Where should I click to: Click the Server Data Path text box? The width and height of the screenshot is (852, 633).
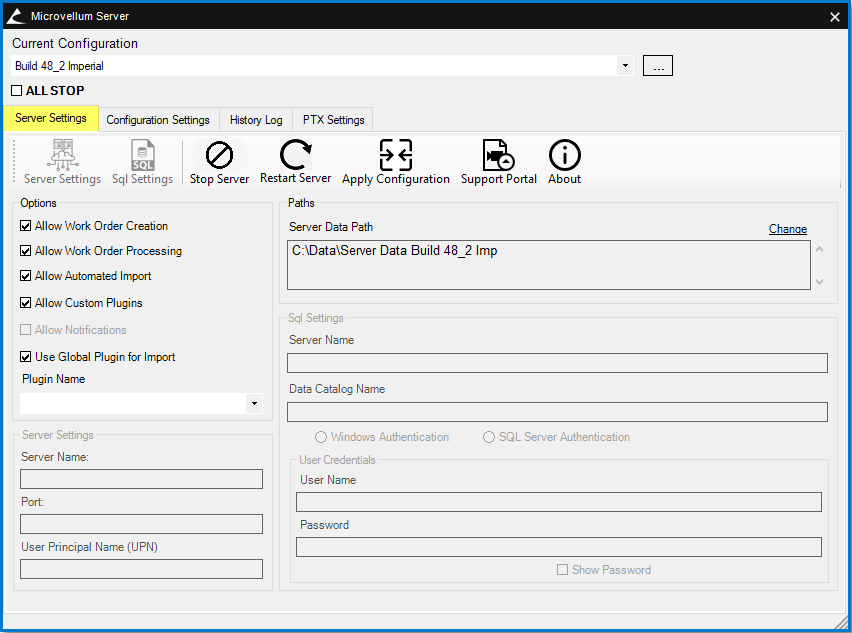coord(548,265)
